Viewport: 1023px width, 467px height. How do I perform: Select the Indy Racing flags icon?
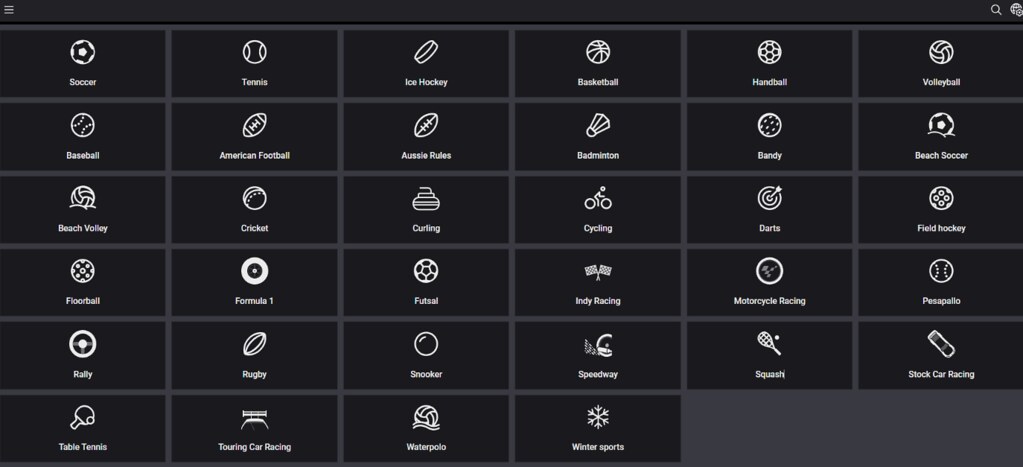tap(598, 271)
